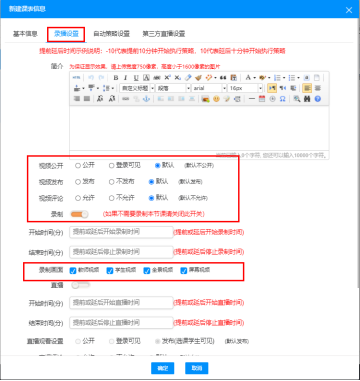Insert a hyperlink with link icon

click(x=125, y=99)
